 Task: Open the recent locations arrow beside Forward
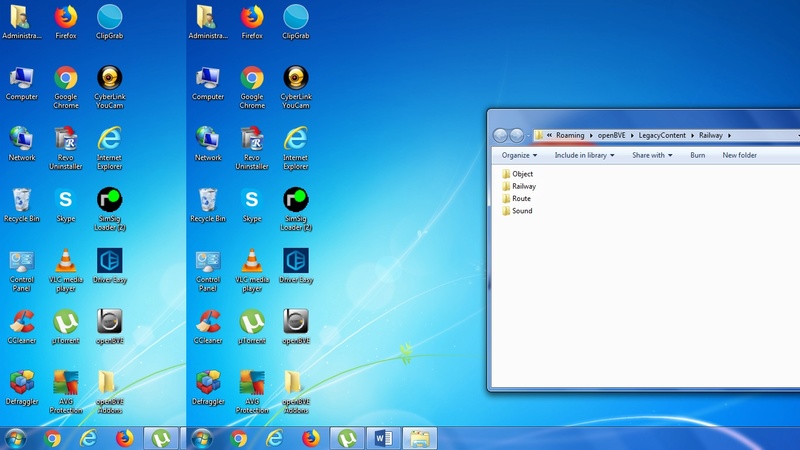coord(528,136)
